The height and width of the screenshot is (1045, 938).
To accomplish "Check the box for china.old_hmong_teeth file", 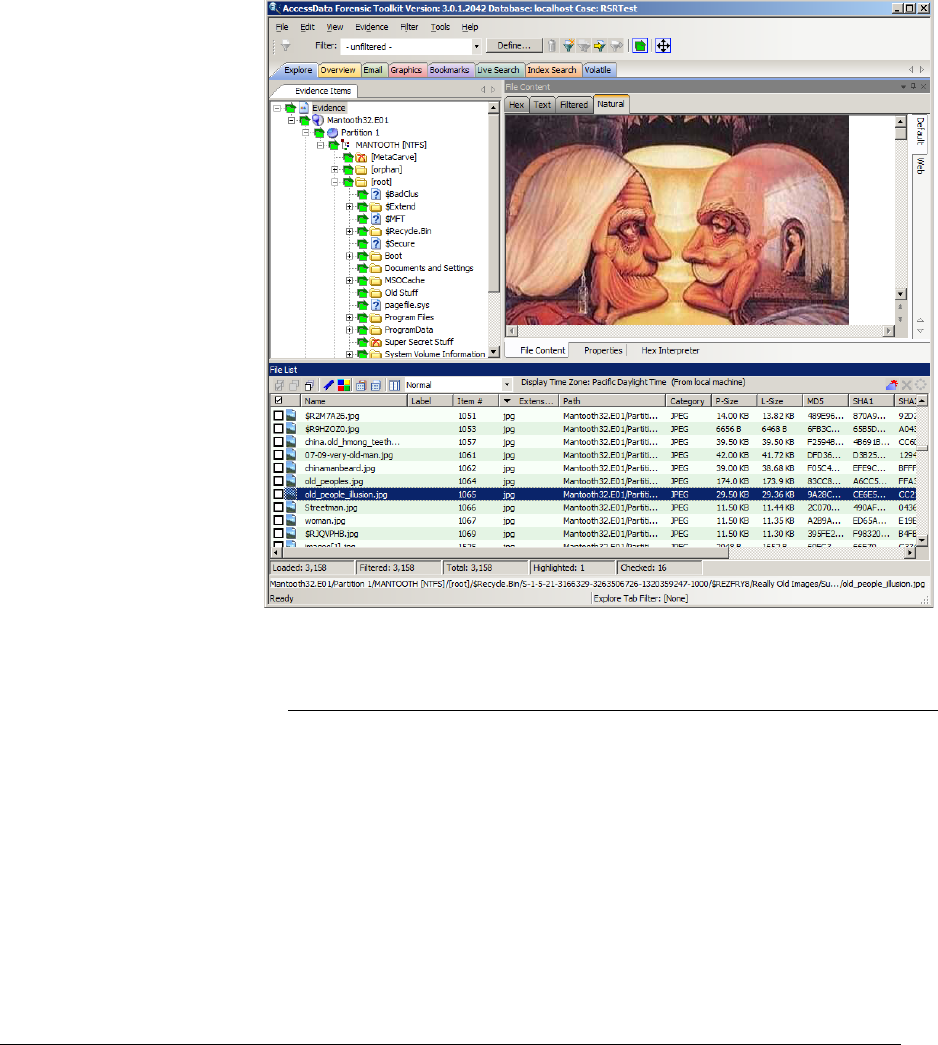I will [278, 442].
